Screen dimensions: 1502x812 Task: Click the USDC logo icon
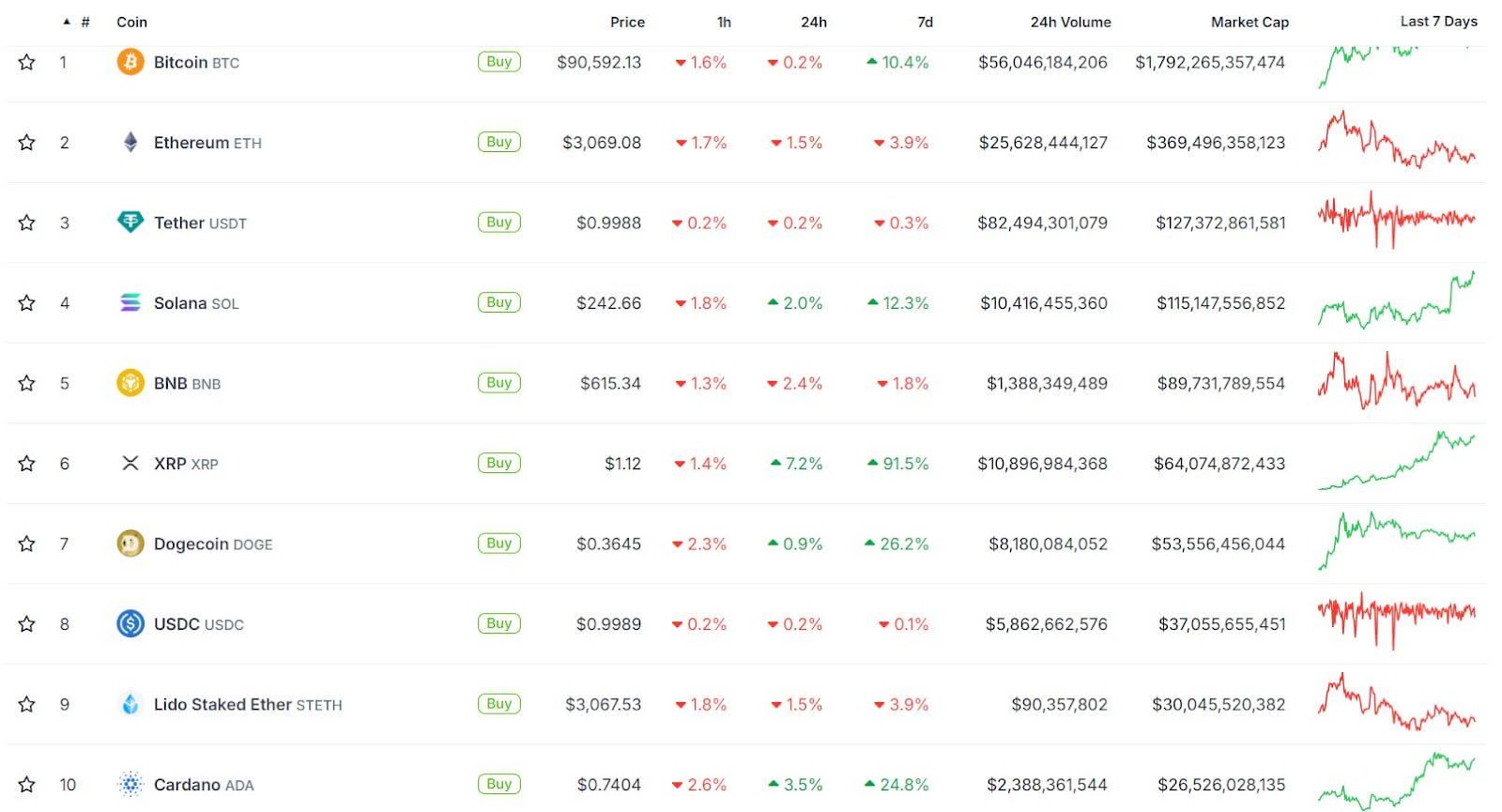[x=130, y=623]
